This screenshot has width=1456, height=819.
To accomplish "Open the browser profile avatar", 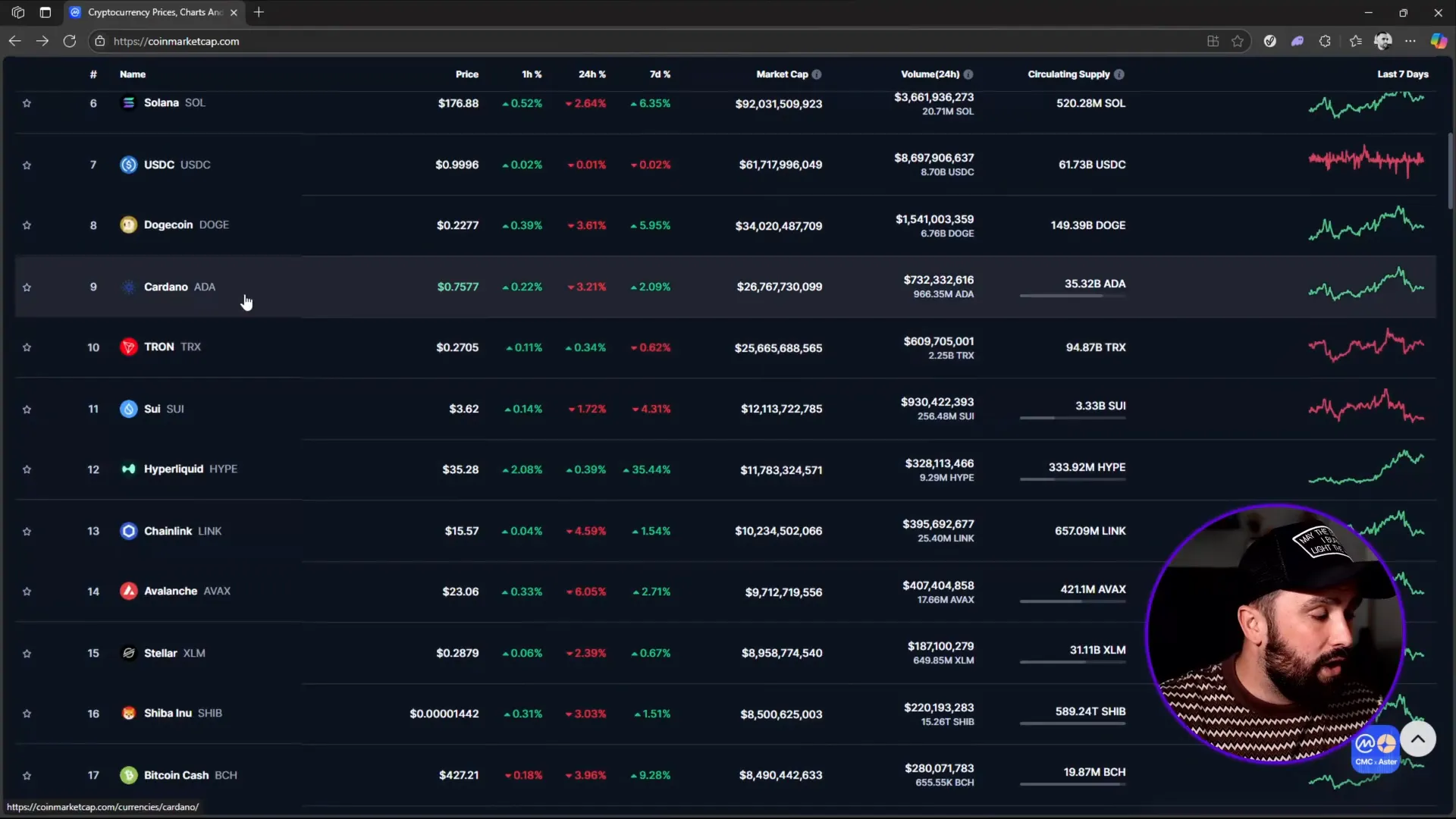I will [1382, 41].
